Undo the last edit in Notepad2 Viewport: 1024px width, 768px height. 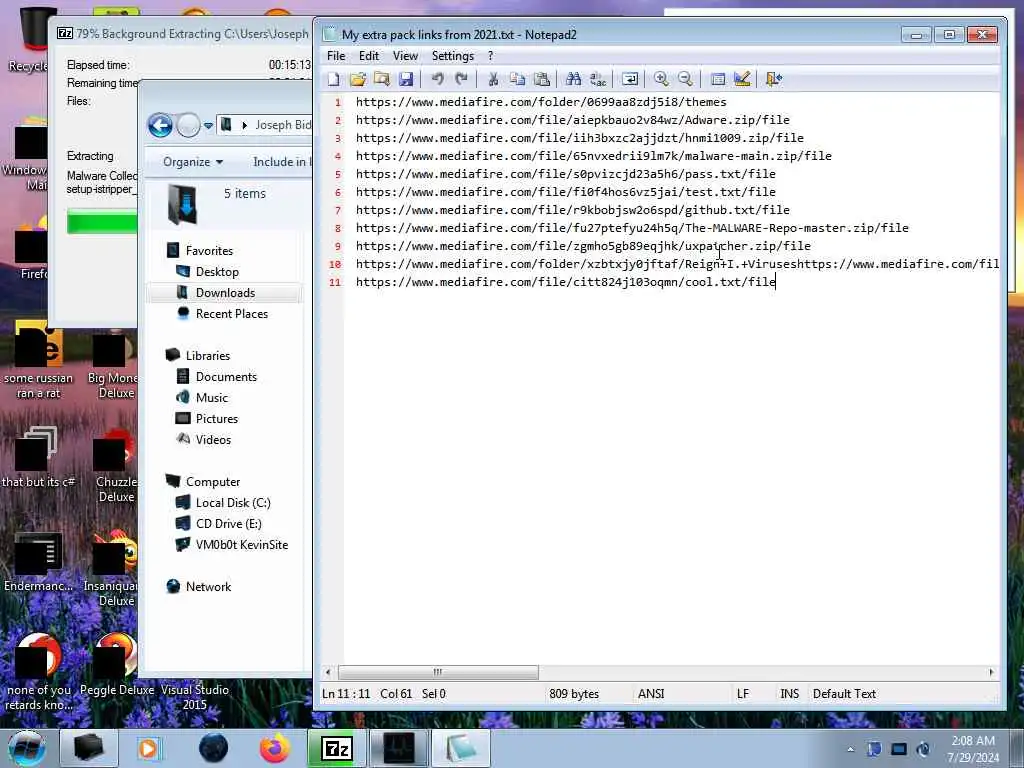tap(438, 79)
